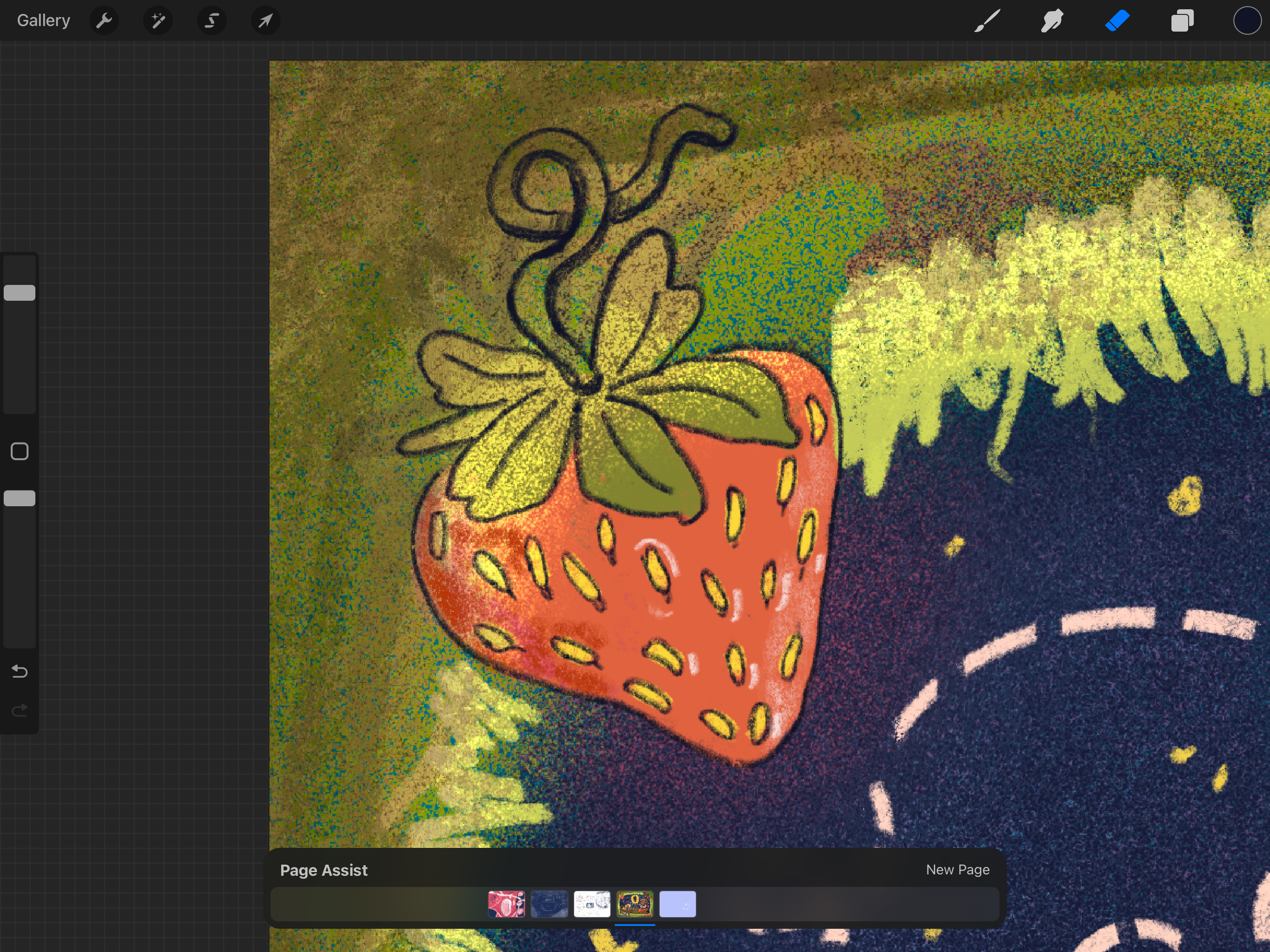The height and width of the screenshot is (952, 1270).
Task: Open the Layers panel
Action: coord(1182,21)
